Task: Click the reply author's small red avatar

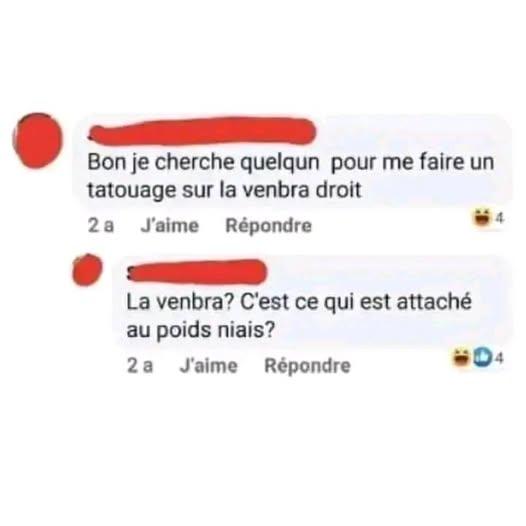Action: tap(87, 270)
